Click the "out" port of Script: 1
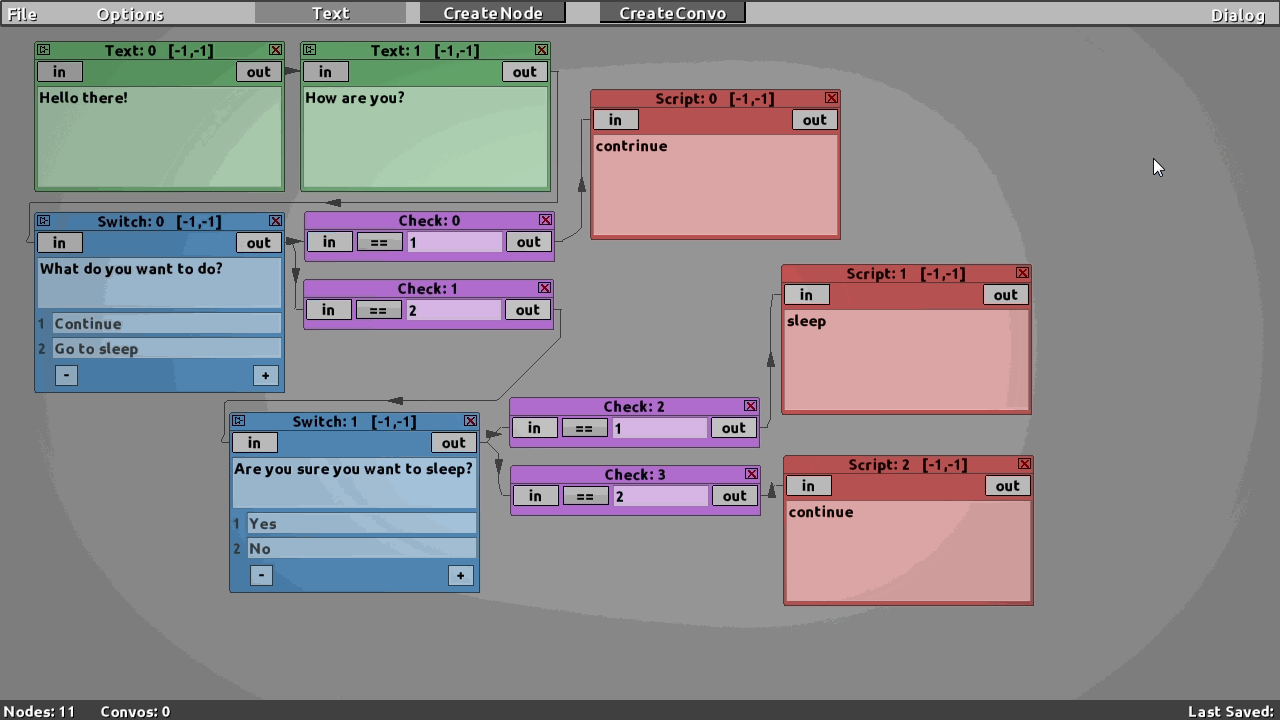The image size is (1280, 720). point(1005,294)
